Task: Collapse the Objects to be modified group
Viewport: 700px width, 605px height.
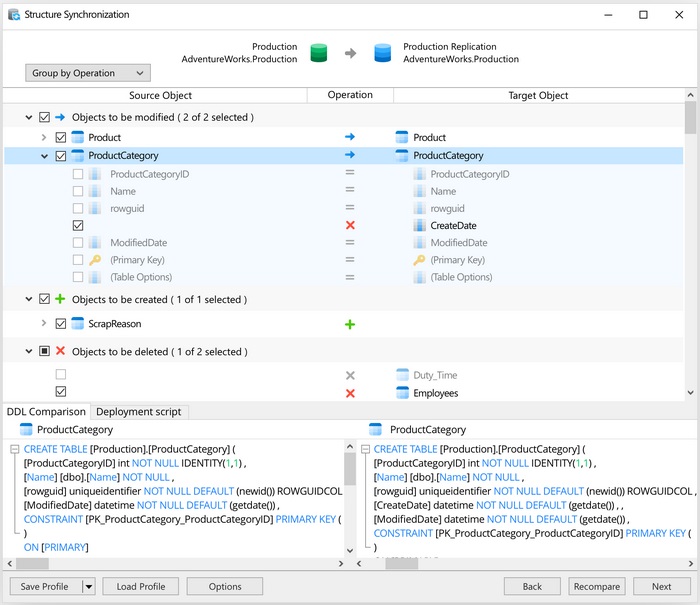Action: (29, 117)
